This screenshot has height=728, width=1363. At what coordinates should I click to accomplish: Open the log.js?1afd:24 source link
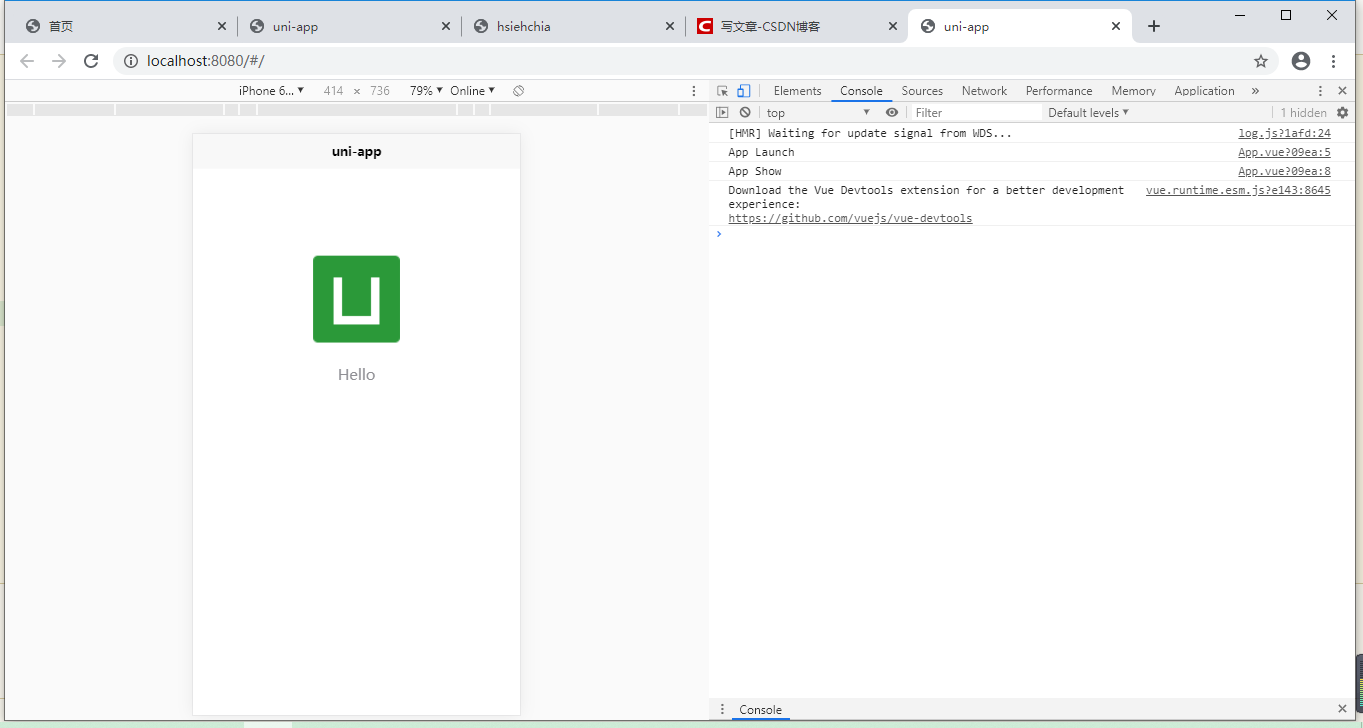pyautogui.click(x=1284, y=133)
